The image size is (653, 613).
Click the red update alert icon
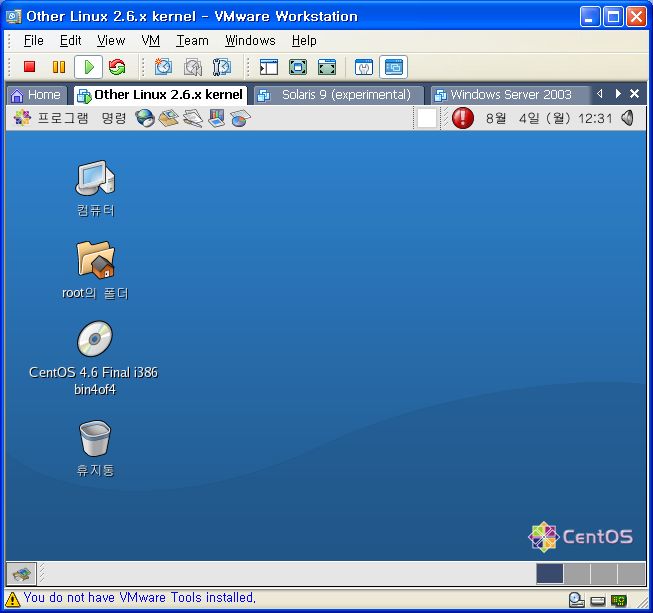[462, 118]
